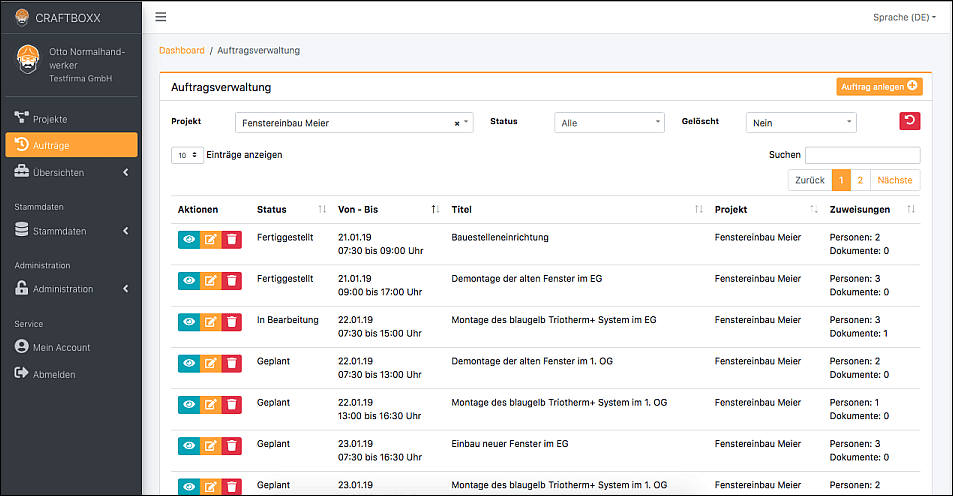
Task: Open Projekte in the sidebar
Action: click(72, 119)
